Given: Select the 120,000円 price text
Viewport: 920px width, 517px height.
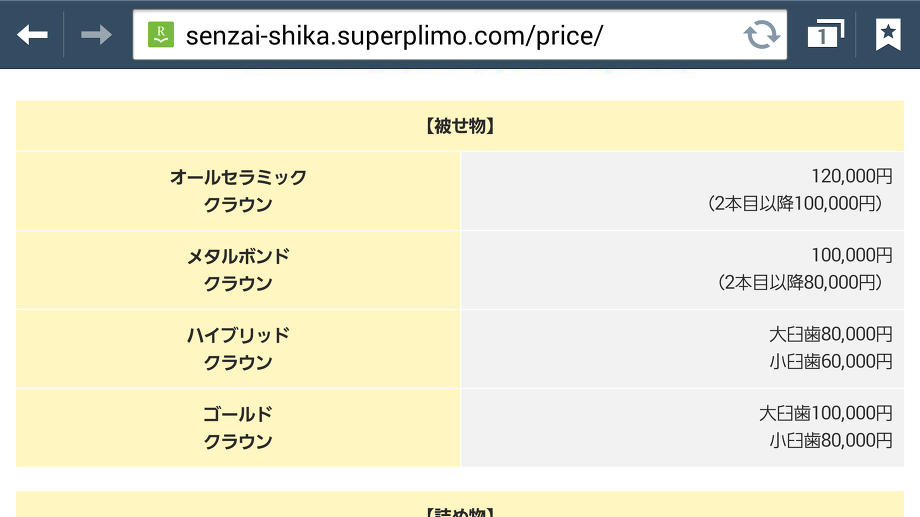Looking at the screenshot, I should pos(852,176).
